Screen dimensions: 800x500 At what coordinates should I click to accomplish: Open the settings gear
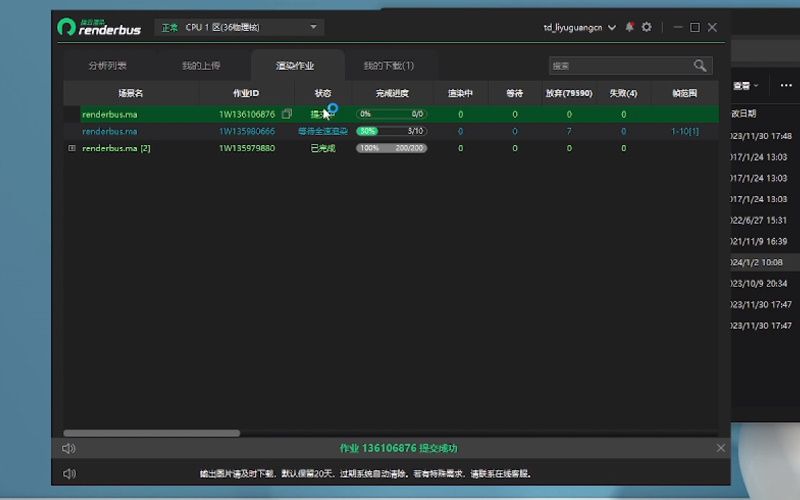pyautogui.click(x=646, y=27)
